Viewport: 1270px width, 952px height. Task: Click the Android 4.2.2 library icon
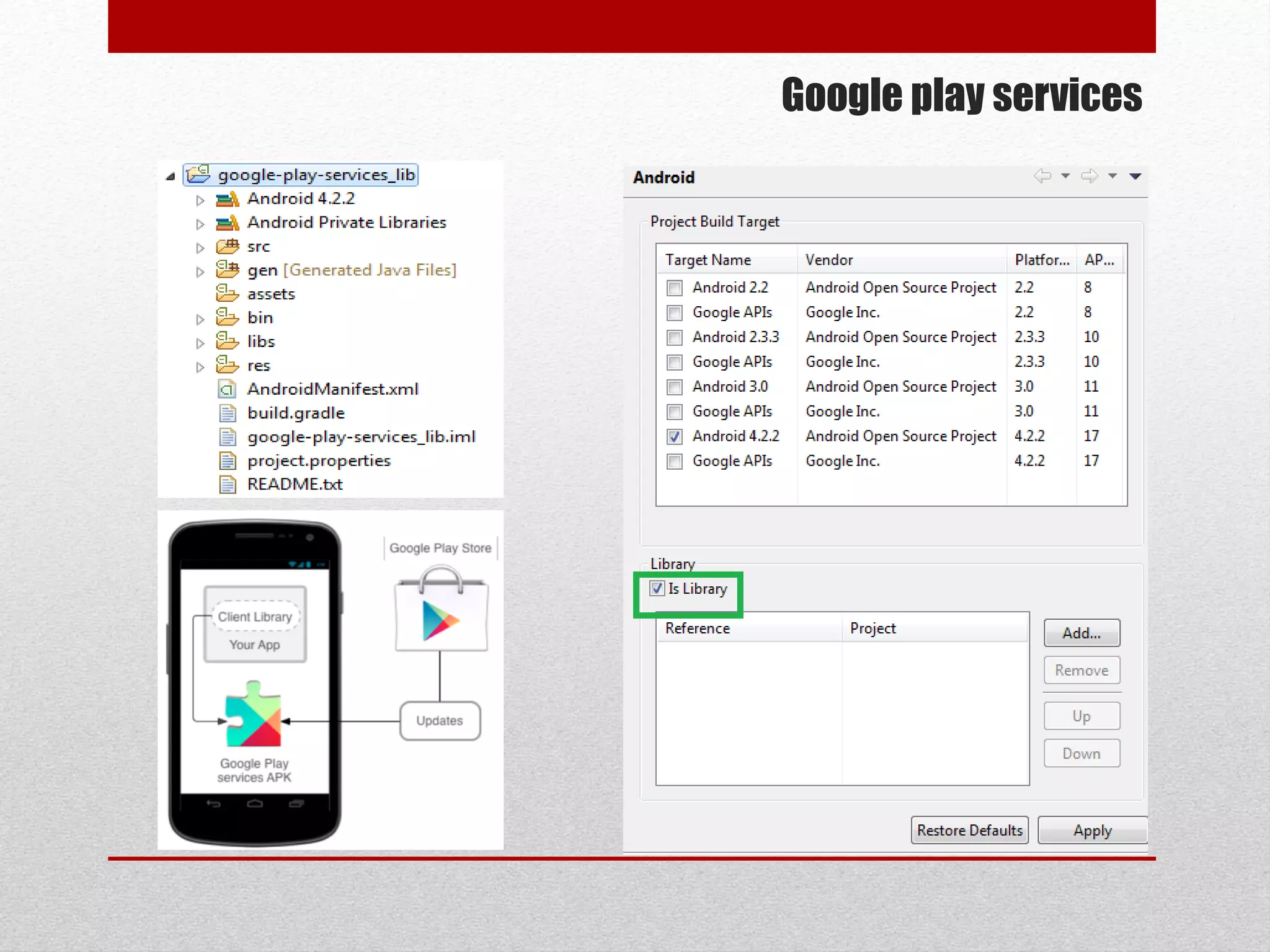click(x=227, y=199)
